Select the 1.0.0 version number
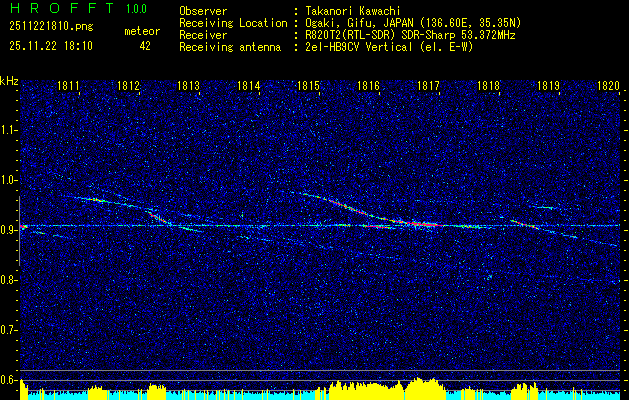 (136, 10)
